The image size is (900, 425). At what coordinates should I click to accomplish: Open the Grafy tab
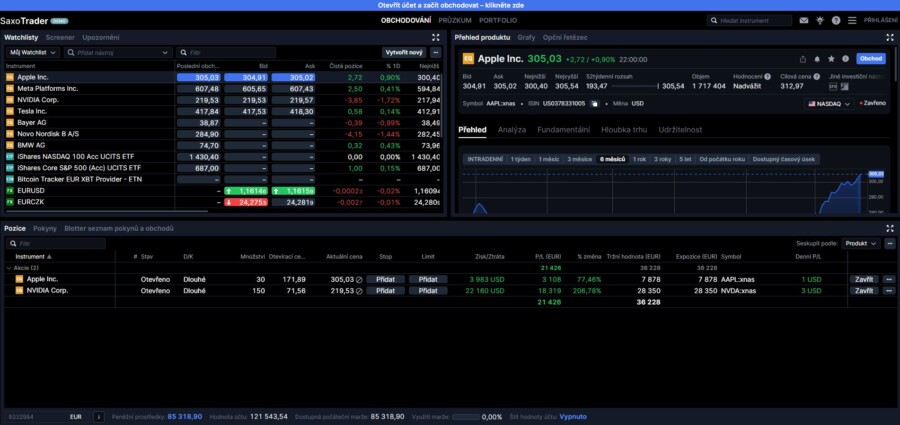526,37
